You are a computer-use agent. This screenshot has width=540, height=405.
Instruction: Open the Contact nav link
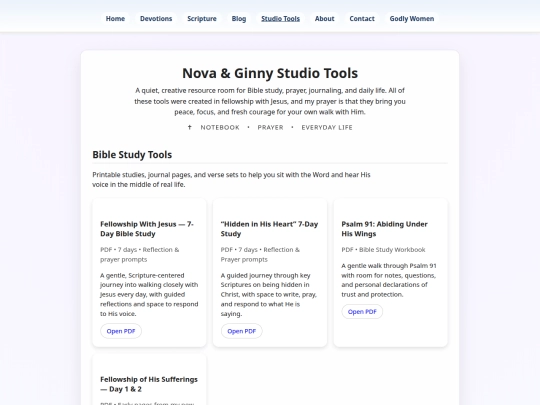tap(362, 19)
